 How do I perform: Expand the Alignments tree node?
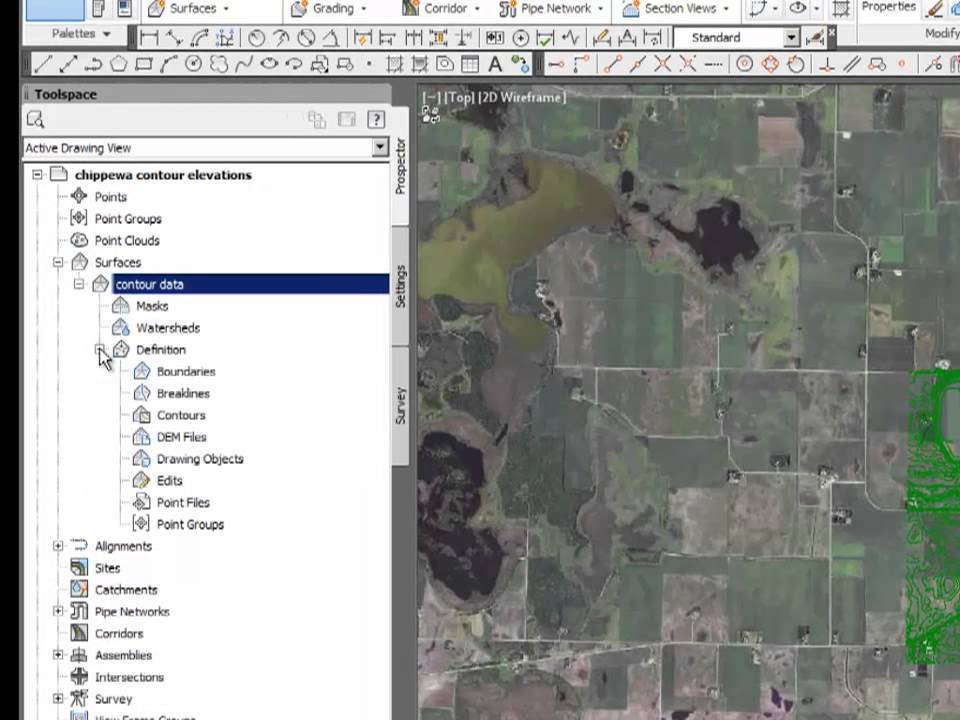(x=58, y=546)
